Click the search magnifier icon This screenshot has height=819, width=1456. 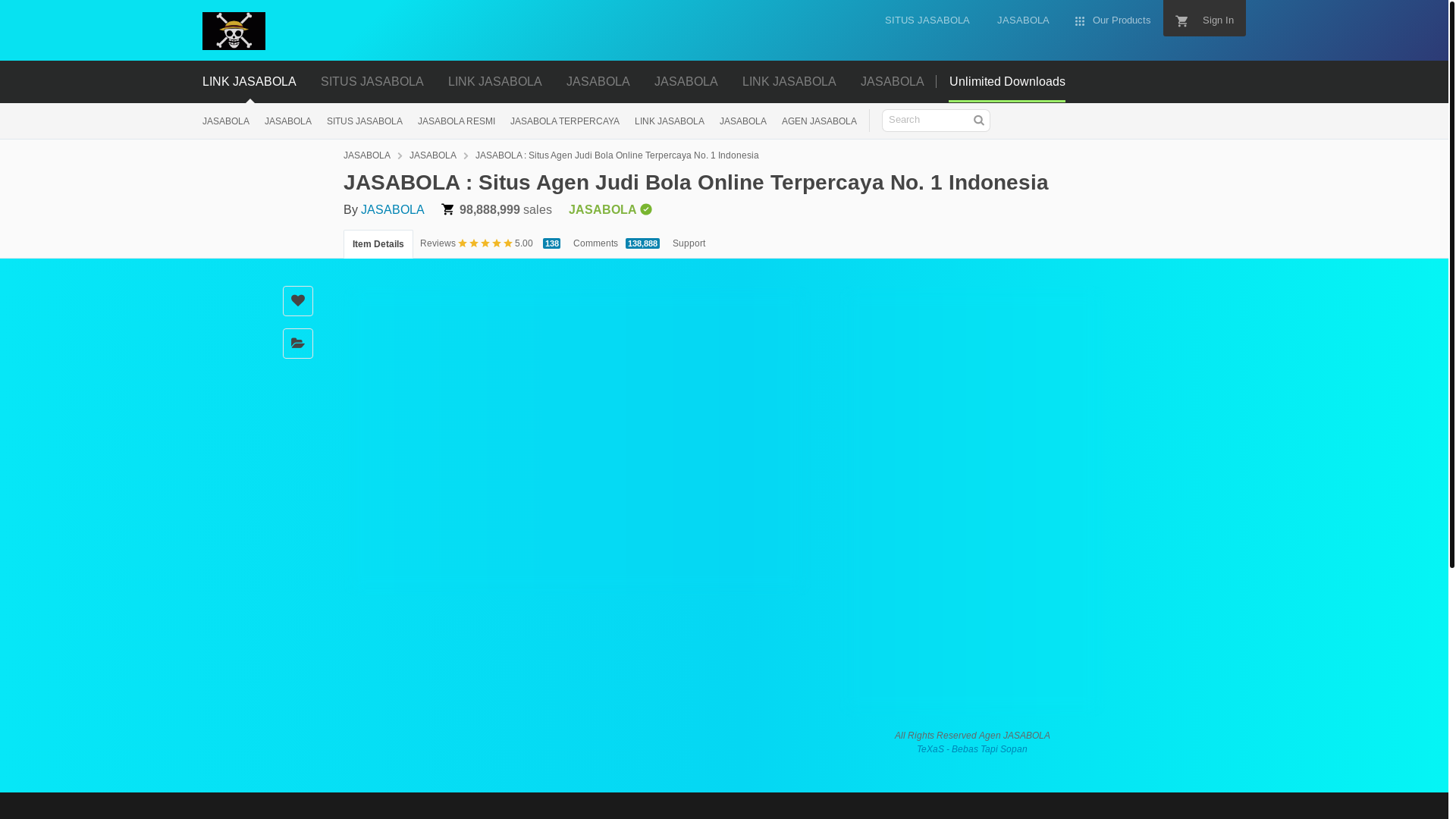(x=978, y=120)
